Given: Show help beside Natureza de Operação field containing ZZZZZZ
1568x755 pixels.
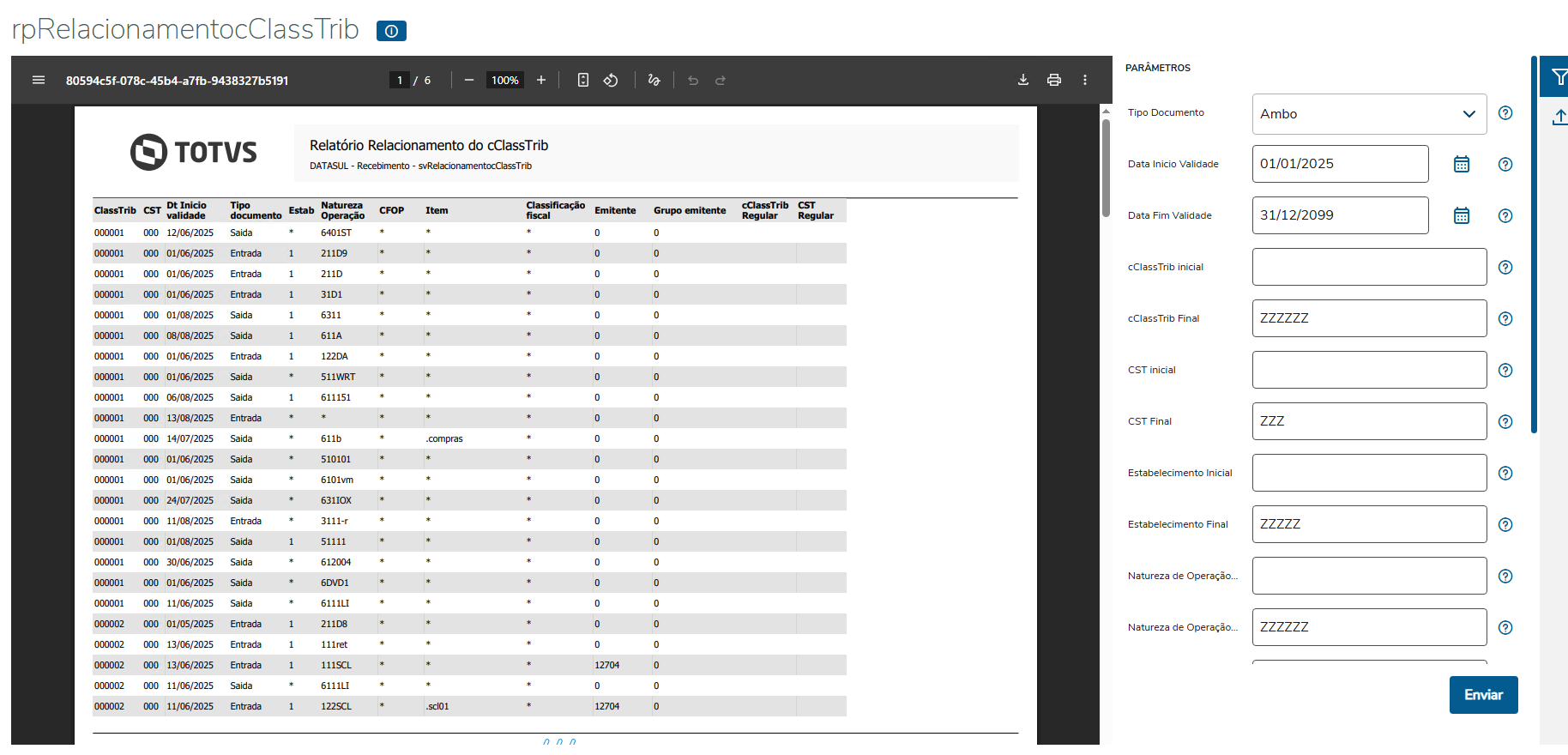Looking at the screenshot, I should [x=1505, y=628].
